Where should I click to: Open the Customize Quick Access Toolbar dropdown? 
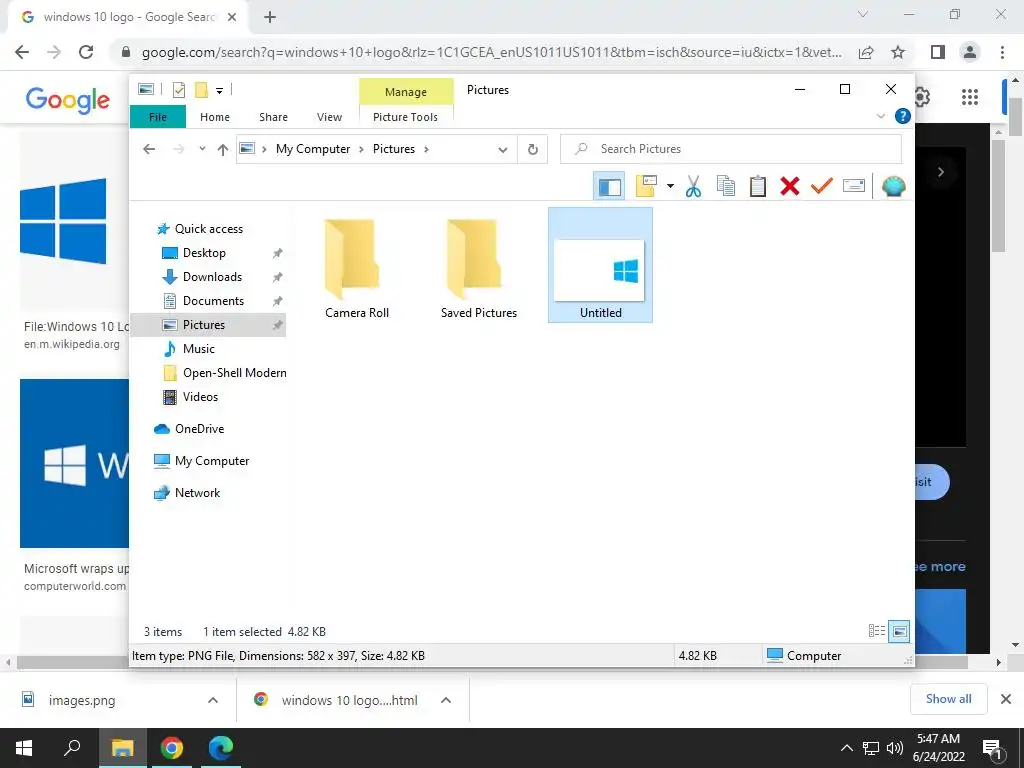click(219, 91)
